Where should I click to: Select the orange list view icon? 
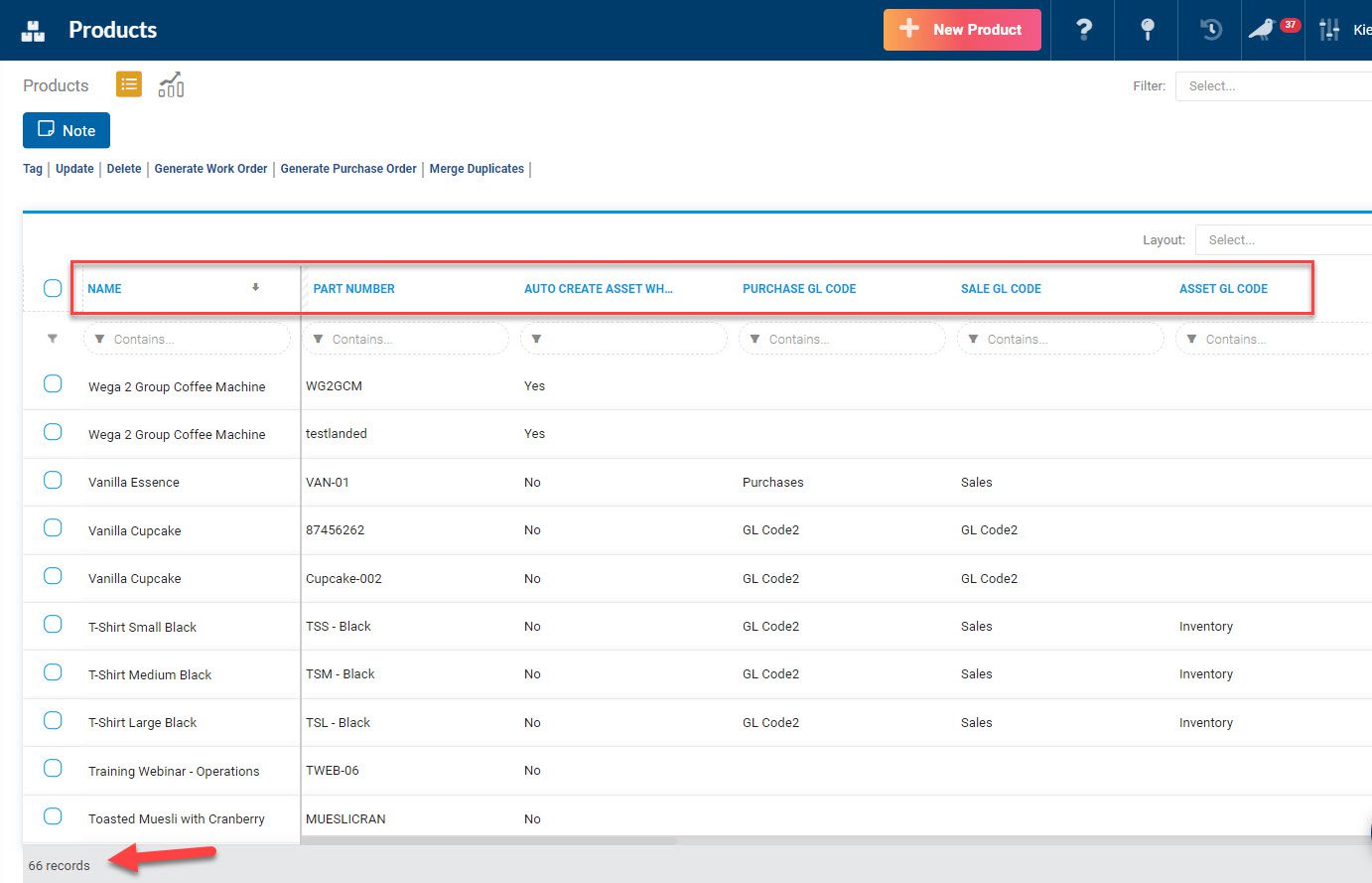coord(128,84)
